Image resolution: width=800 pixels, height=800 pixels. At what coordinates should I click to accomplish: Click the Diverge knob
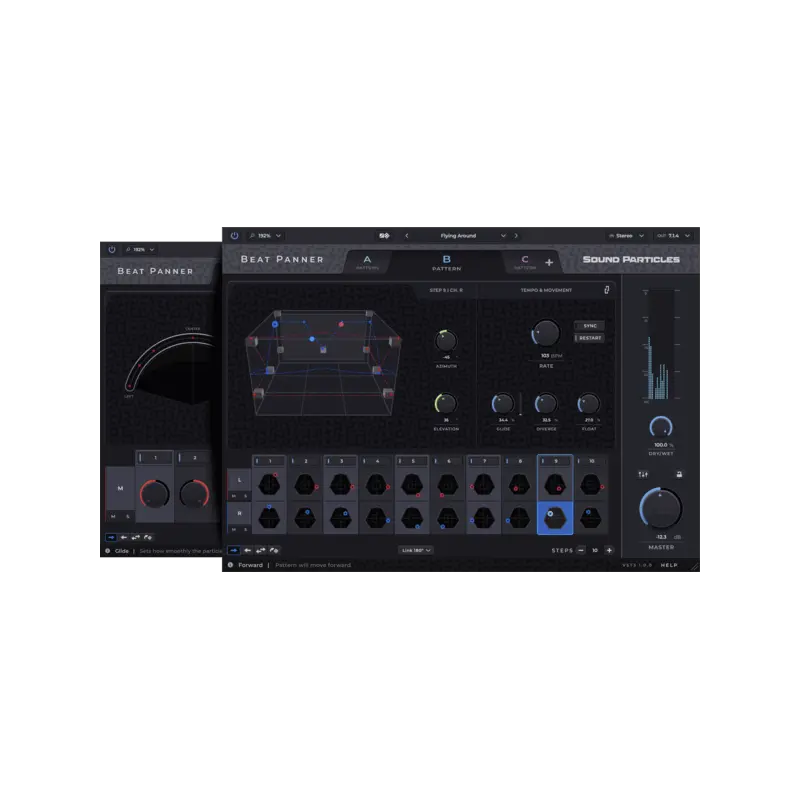[546, 404]
